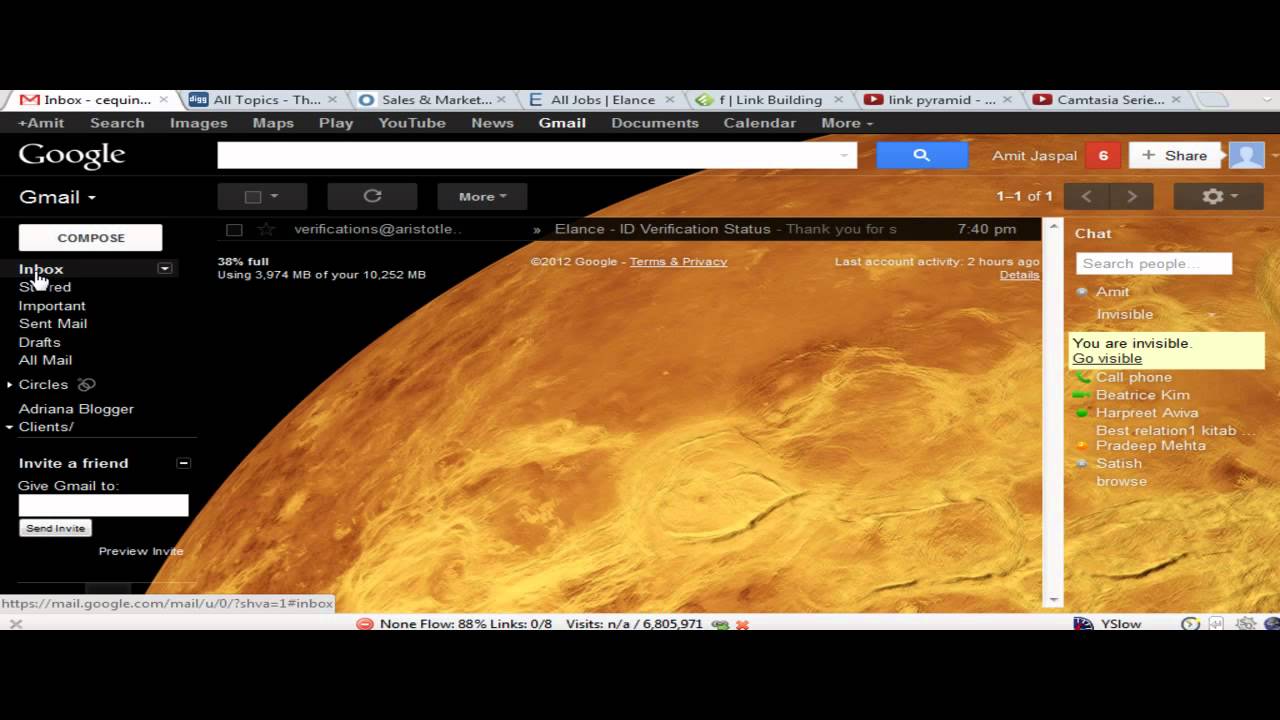The image size is (1280, 720).
Task: Open Documents in the Google bar
Action: coord(655,122)
